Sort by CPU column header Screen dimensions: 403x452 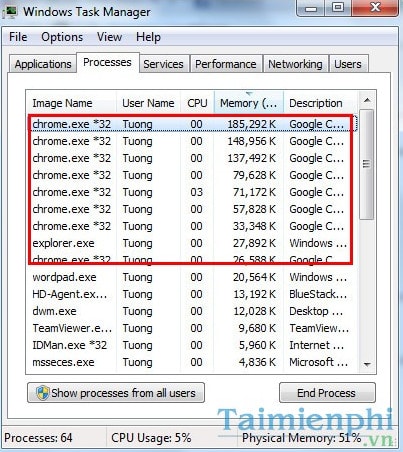[197, 103]
